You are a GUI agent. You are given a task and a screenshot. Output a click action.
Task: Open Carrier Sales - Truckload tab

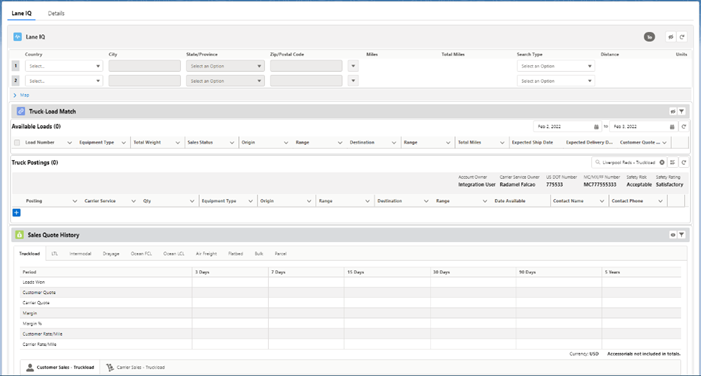click(x=135, y=367)
